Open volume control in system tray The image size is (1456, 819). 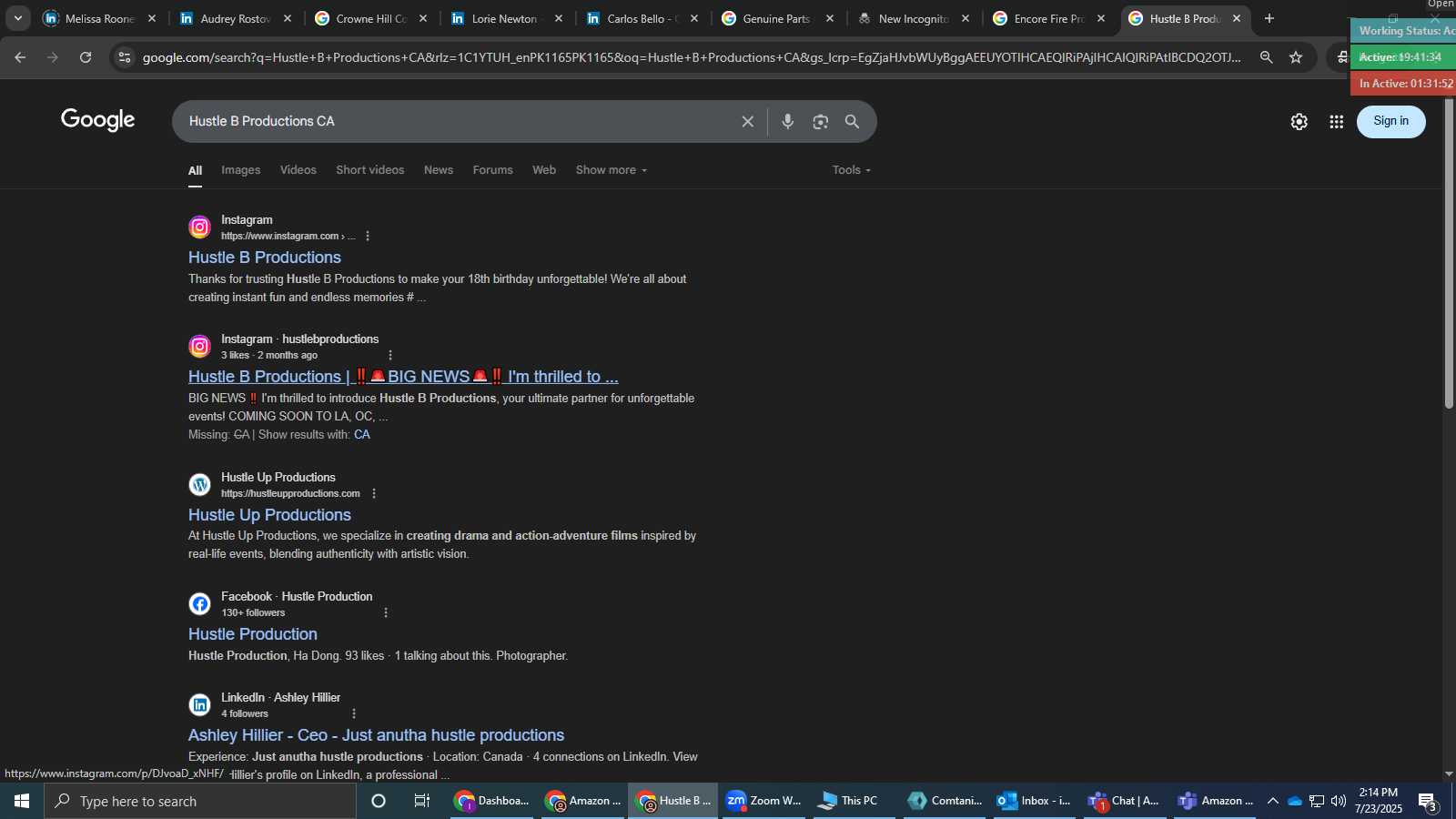pos(1339,801)
